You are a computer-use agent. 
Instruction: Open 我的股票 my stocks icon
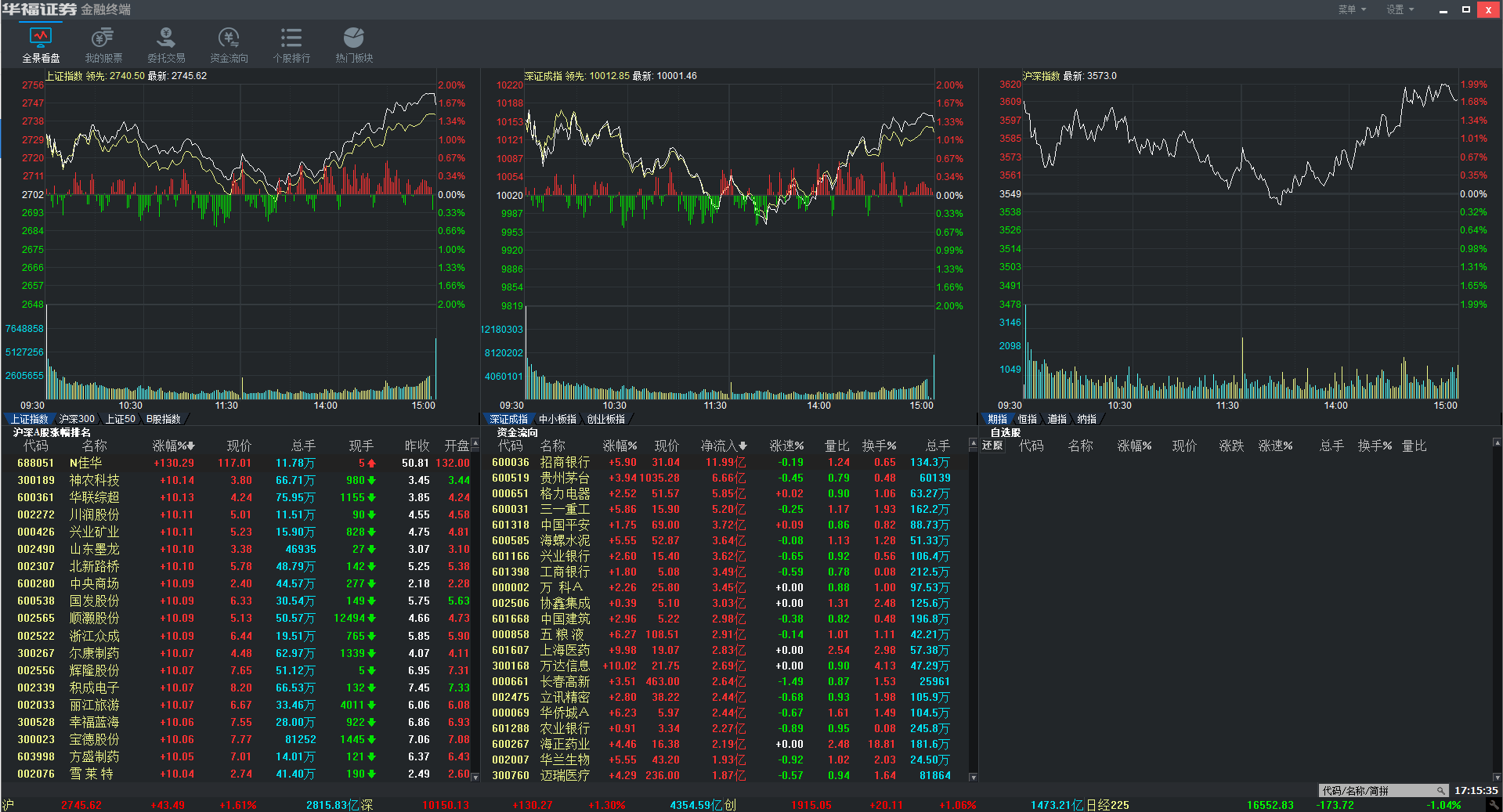[x=103, y=45]
